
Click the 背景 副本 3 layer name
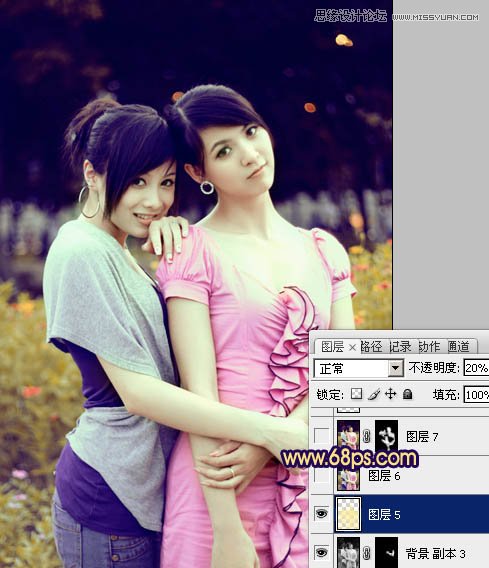(x=435, y=554)
